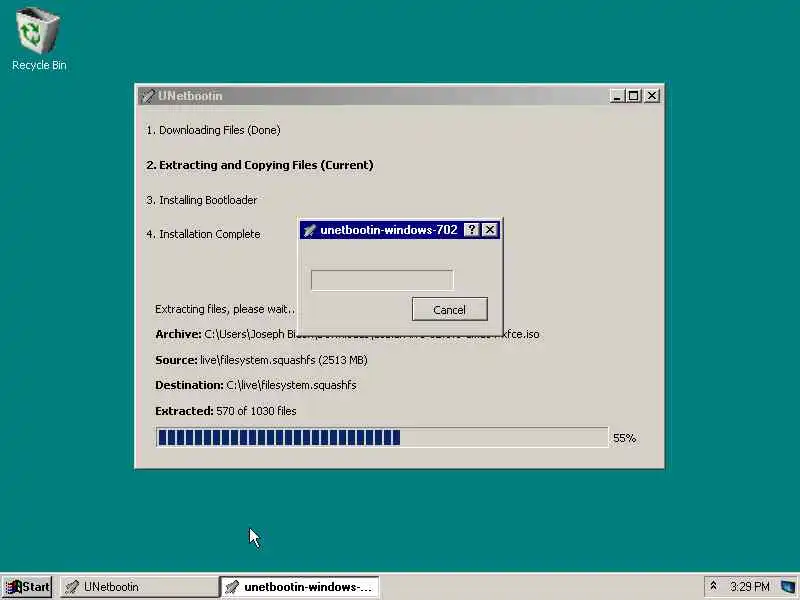Click '4. Installation Complete' step
This screenshot has height=600, width=800.
pyautogui.click(x=203, y=234)
